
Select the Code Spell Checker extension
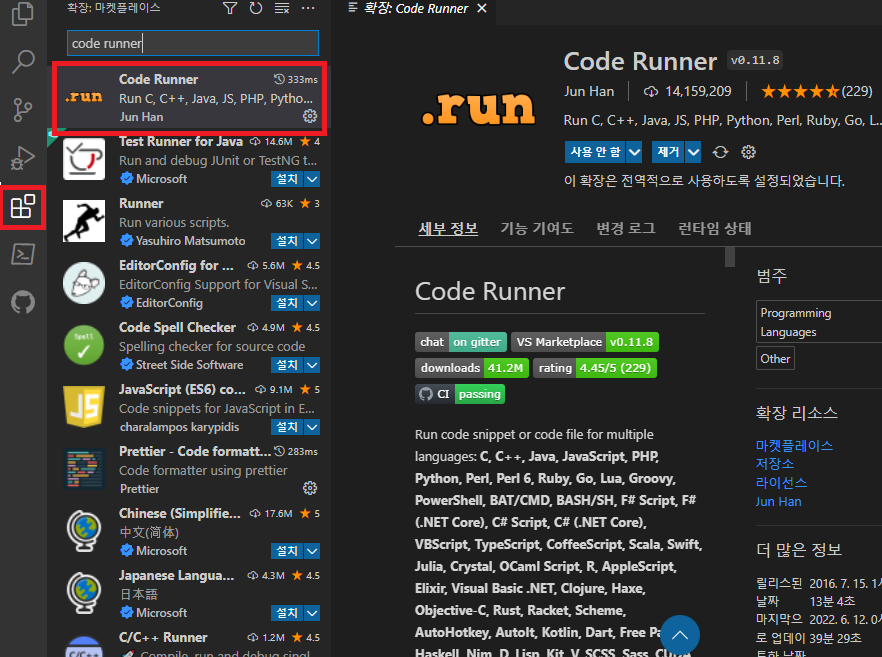(x=190, y=345)
